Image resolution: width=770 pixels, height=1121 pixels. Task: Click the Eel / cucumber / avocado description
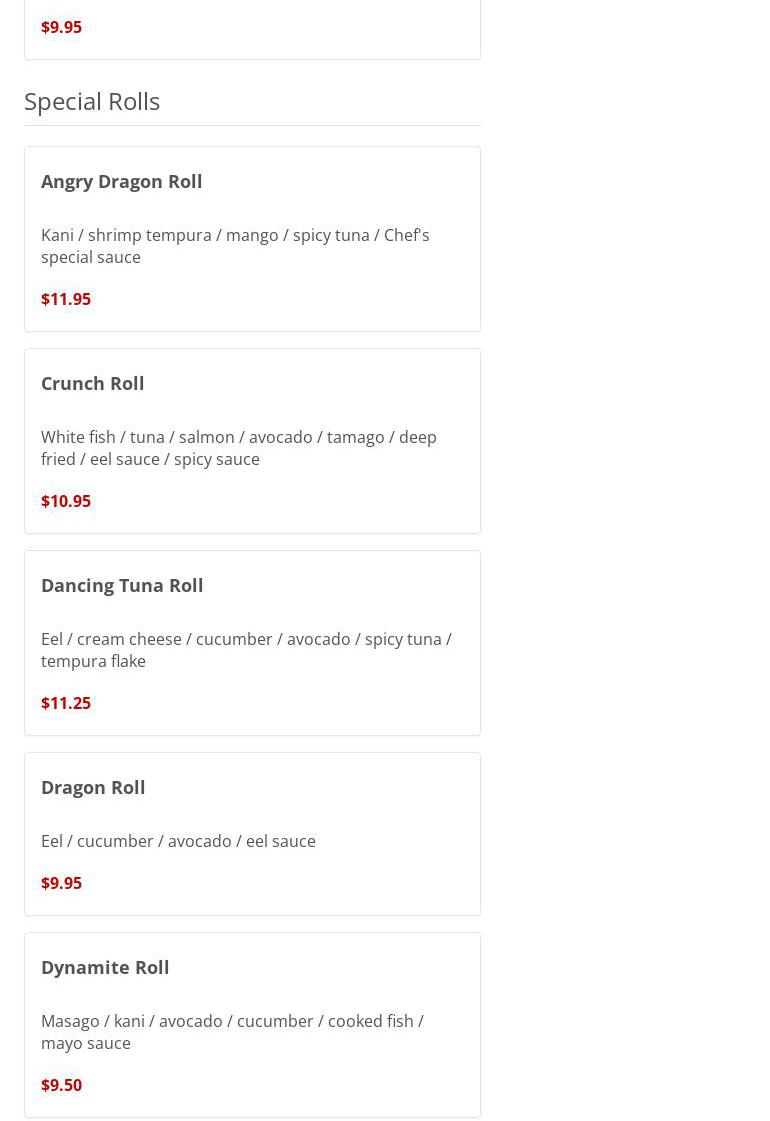point(178,841)
